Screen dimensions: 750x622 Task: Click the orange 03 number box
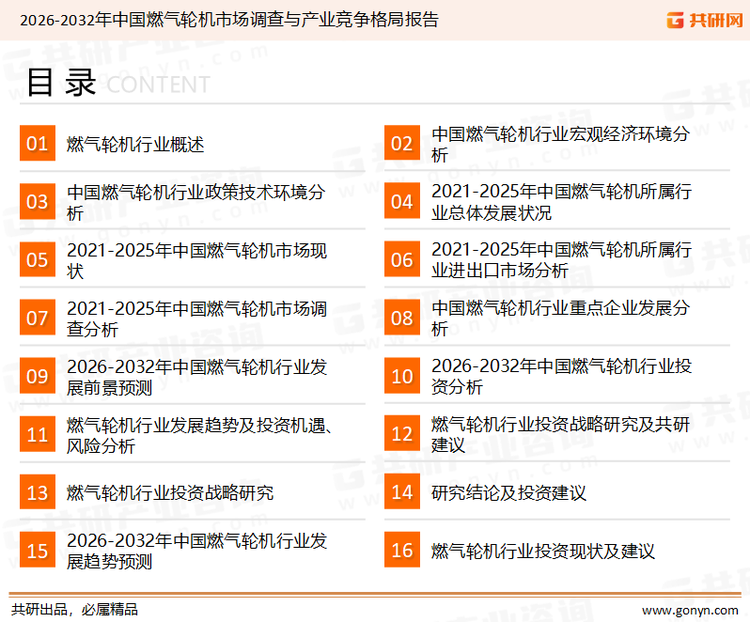tap(37, 201)
